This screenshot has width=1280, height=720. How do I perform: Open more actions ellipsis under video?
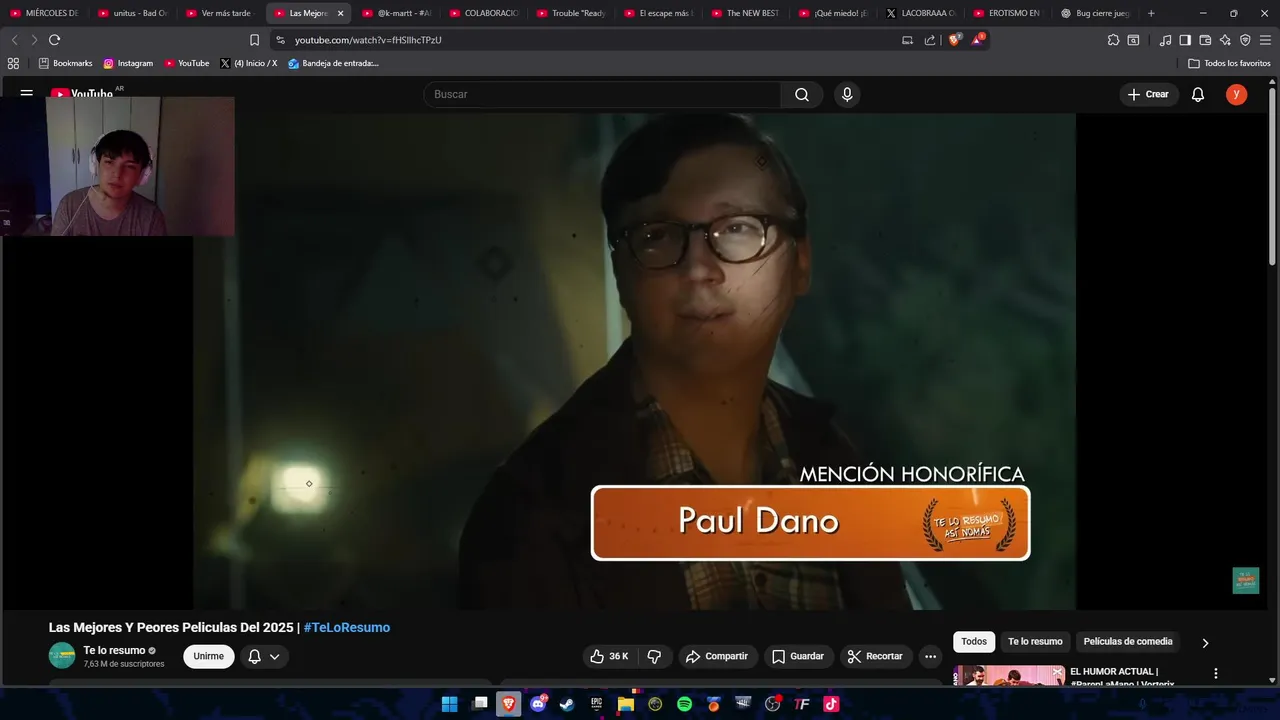pos(930,656)
